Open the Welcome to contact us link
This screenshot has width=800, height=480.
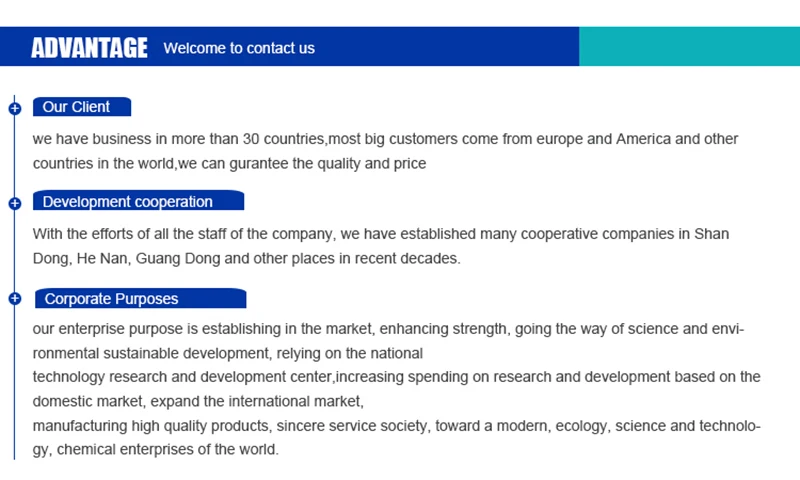(x=239, y=48)
